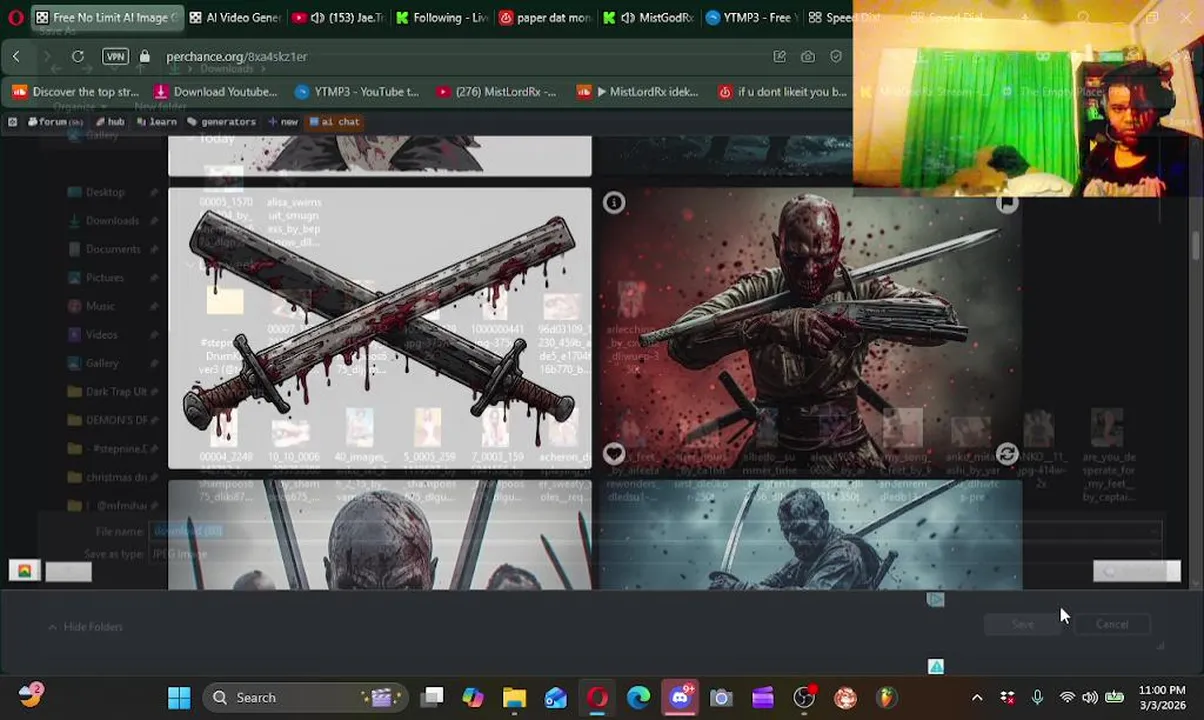
Task: Click the snapshot camera icon in the address bar
Action: (x=808, y=57)
